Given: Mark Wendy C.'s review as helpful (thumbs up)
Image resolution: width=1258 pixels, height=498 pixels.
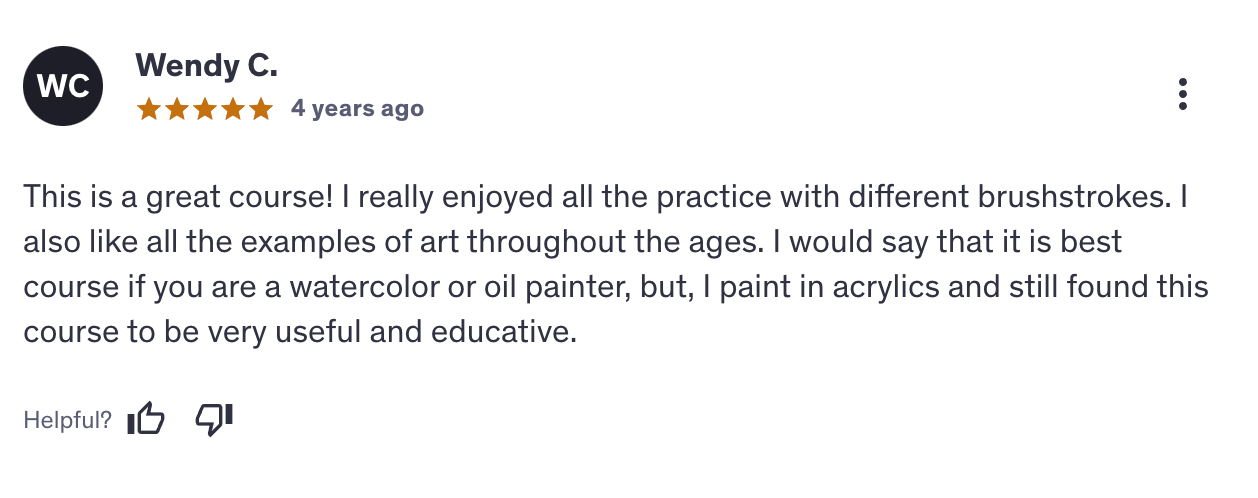Looking at the screenshot, I should pos(146,420).
